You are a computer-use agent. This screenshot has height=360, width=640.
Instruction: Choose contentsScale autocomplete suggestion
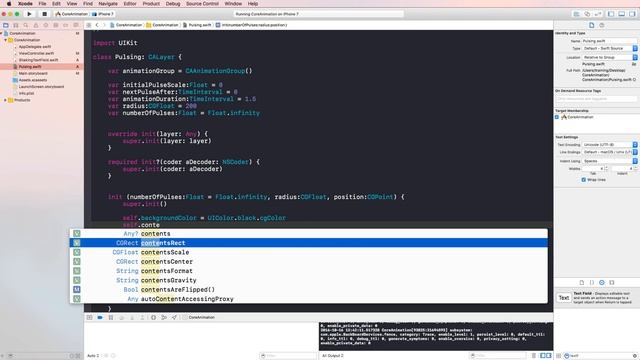309,252
